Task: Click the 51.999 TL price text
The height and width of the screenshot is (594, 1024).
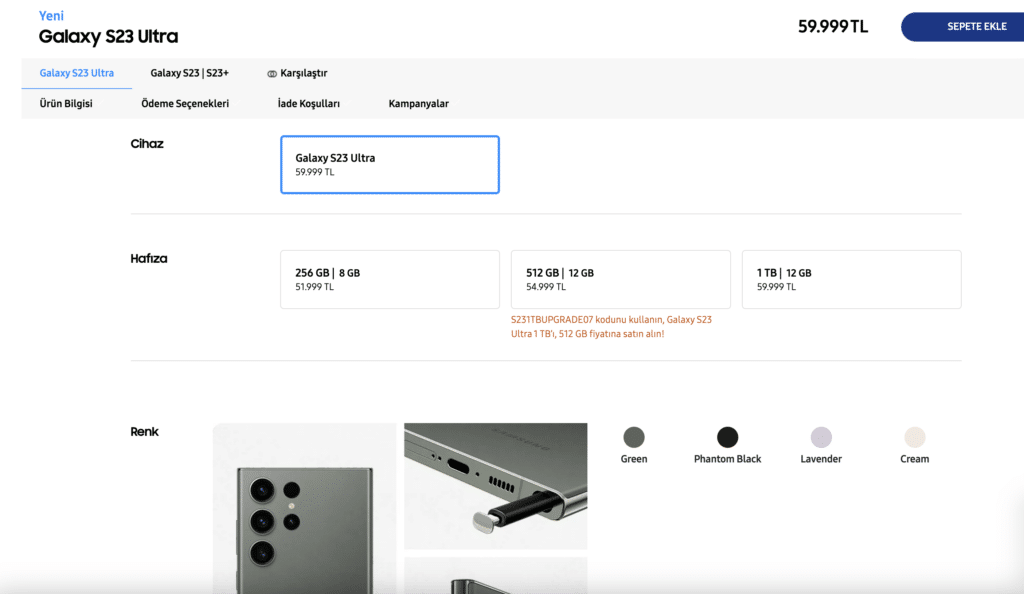Action: tap(315, 287)
